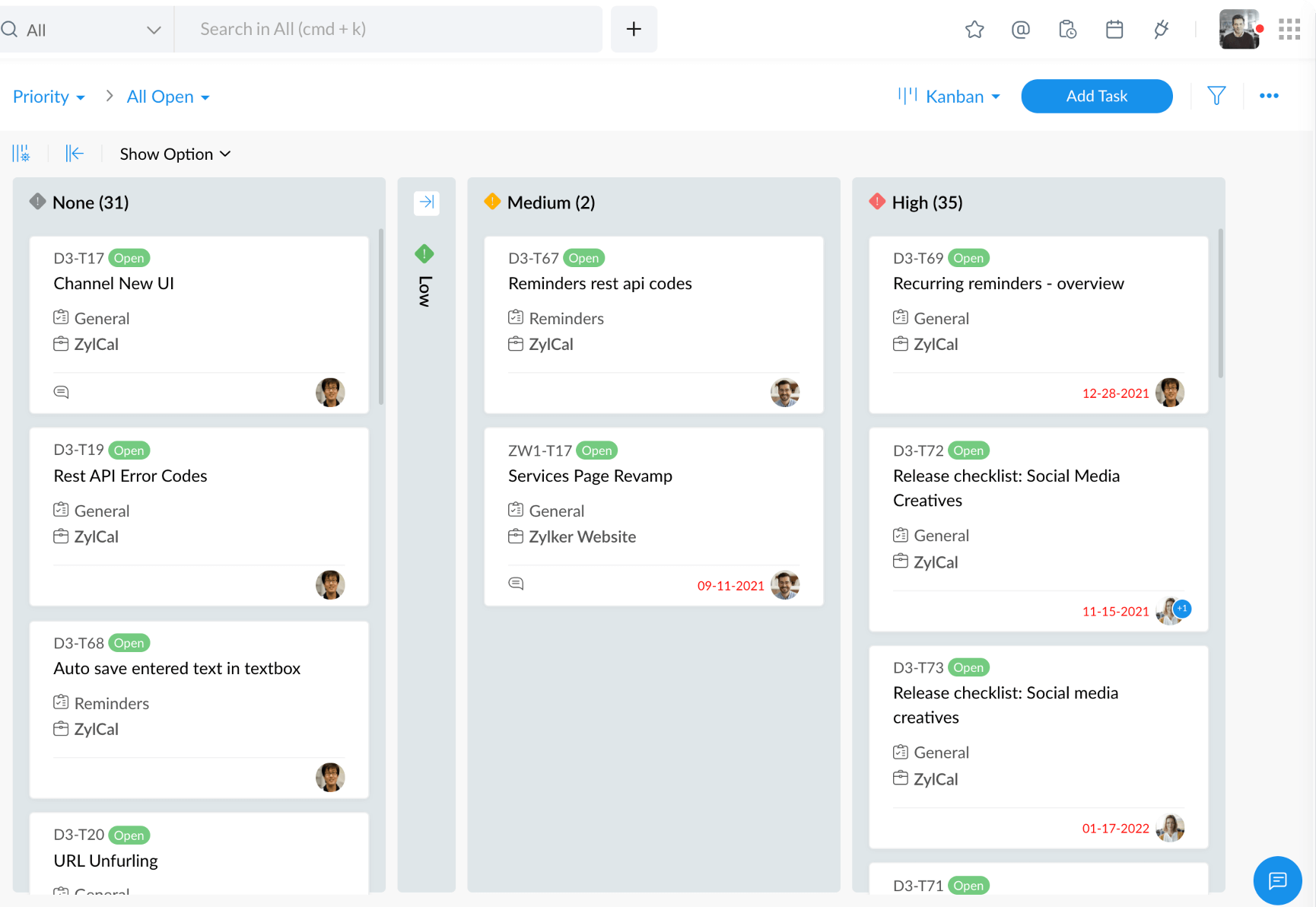Open integrations via the plug icon
Screen dimensions: 1316x907
pyautogui.click(x=1161, y=29)
